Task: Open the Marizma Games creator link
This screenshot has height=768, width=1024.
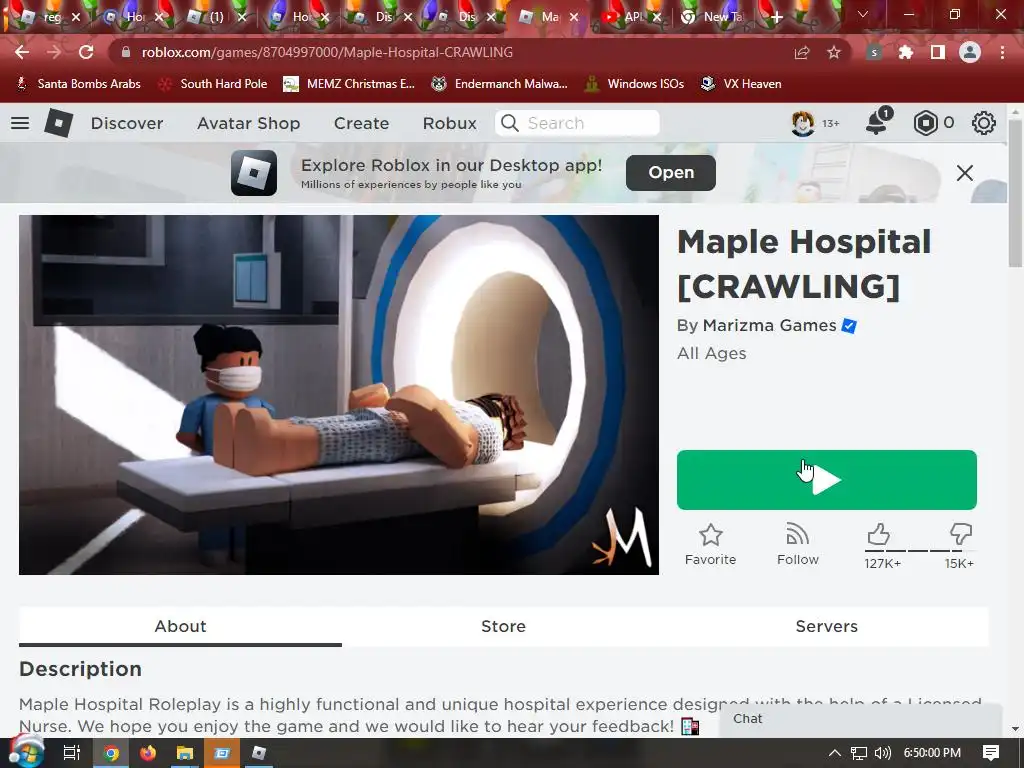Action: pyautogui.click(x=769, y=325)
